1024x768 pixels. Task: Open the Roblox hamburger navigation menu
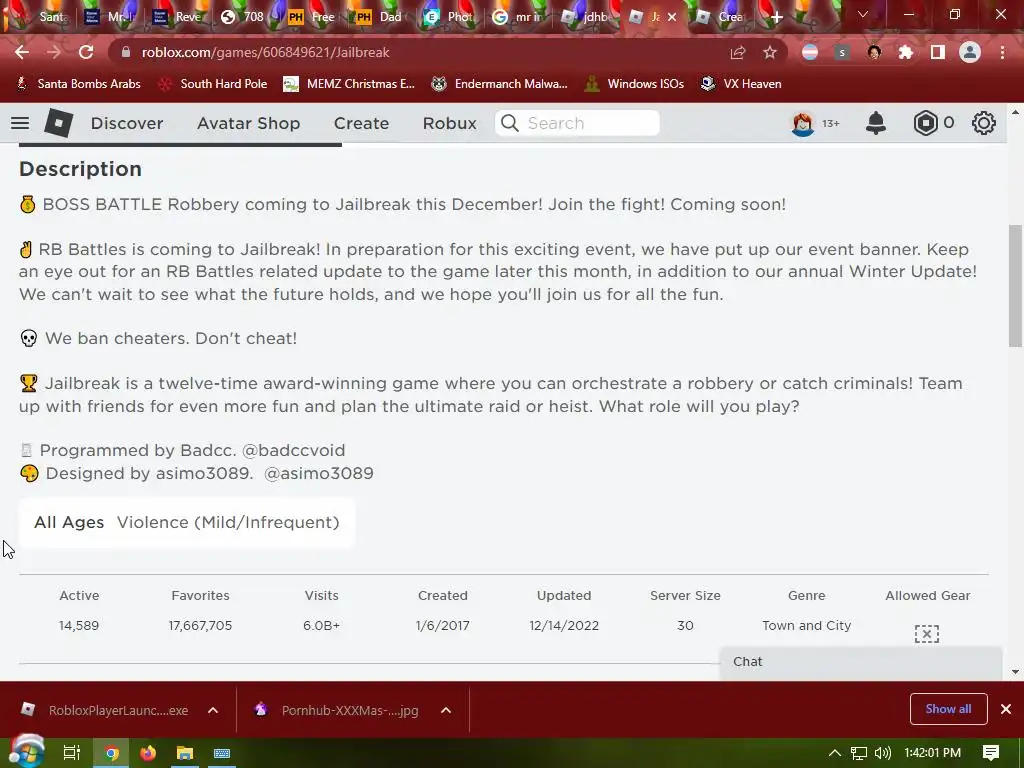pyautogui.click(x=20, y=123)
